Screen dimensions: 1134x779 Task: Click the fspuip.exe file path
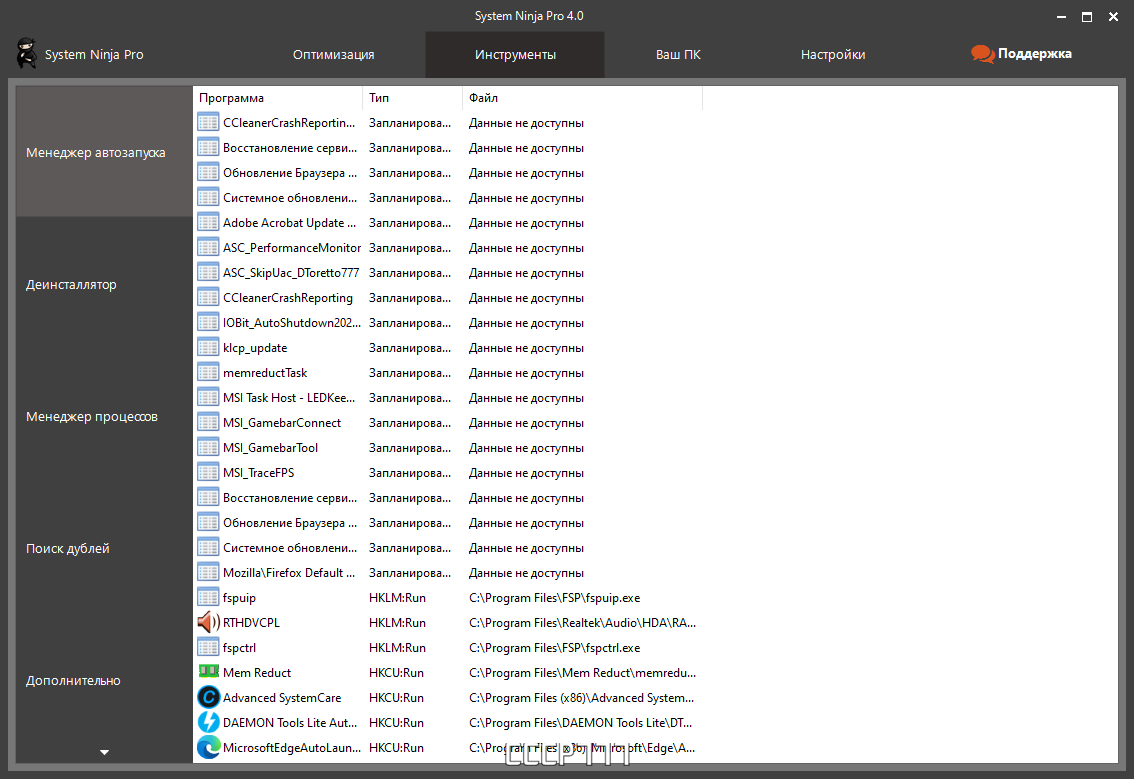(555, 597)
